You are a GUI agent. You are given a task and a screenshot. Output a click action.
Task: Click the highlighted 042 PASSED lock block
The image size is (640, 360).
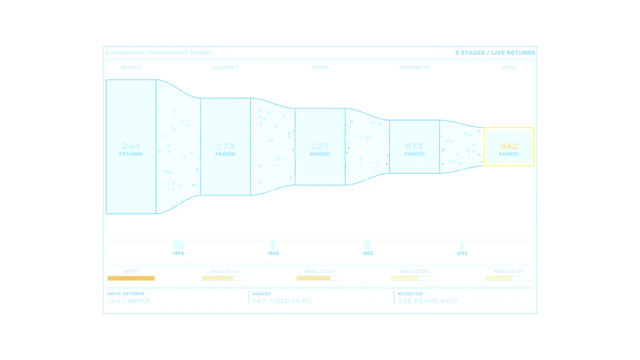click(x=509, y=147)
